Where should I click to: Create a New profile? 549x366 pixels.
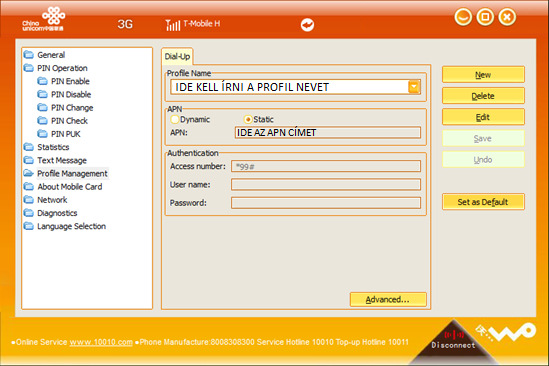483,75
